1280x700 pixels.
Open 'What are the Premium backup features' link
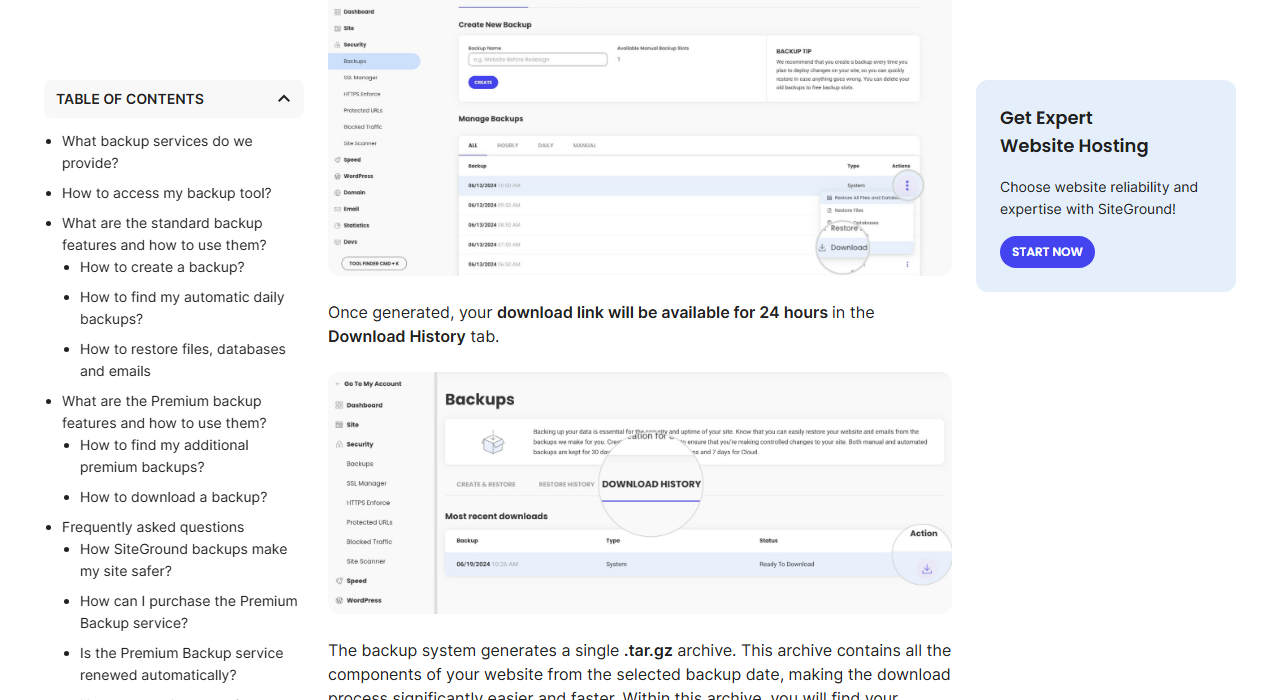(164, 412)
